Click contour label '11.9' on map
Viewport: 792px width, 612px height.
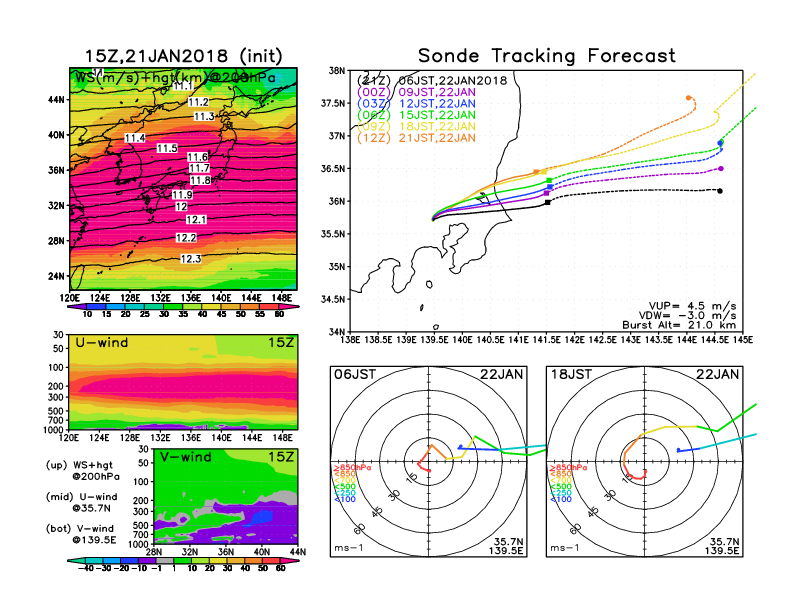182,195
